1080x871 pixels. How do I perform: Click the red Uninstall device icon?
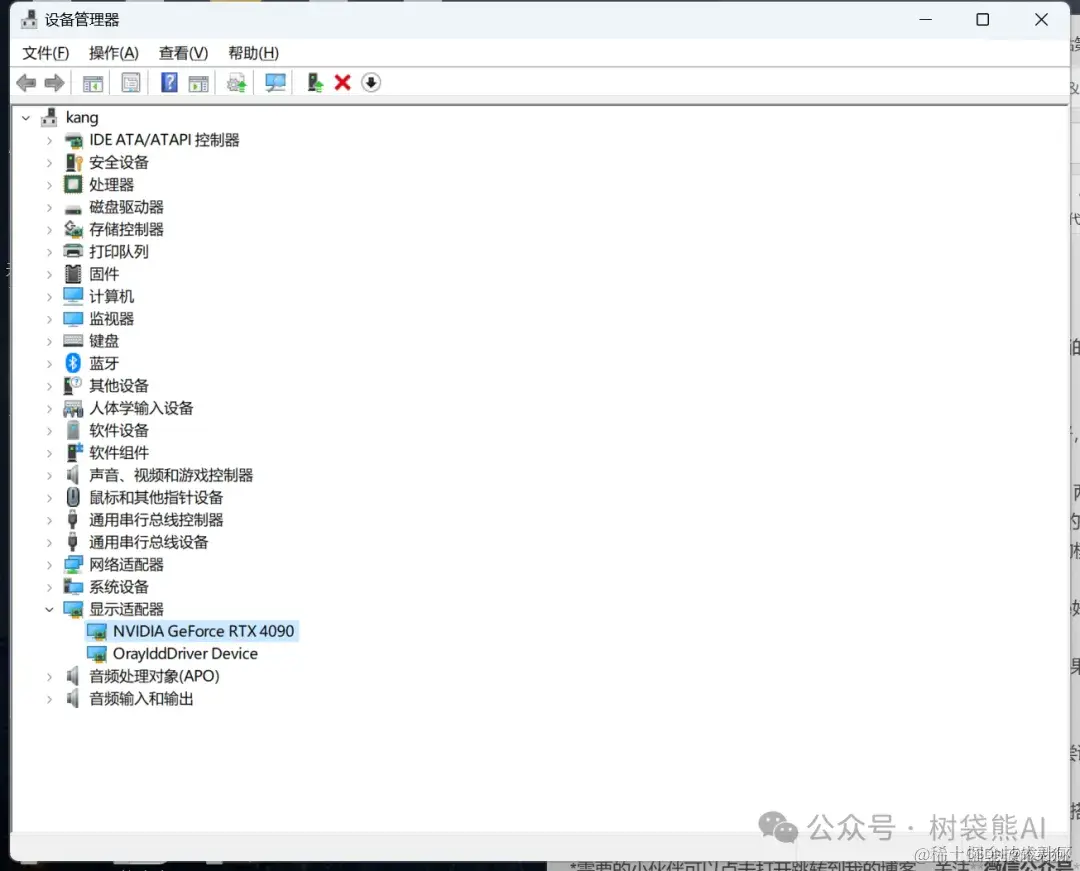[x=342, y=83]
